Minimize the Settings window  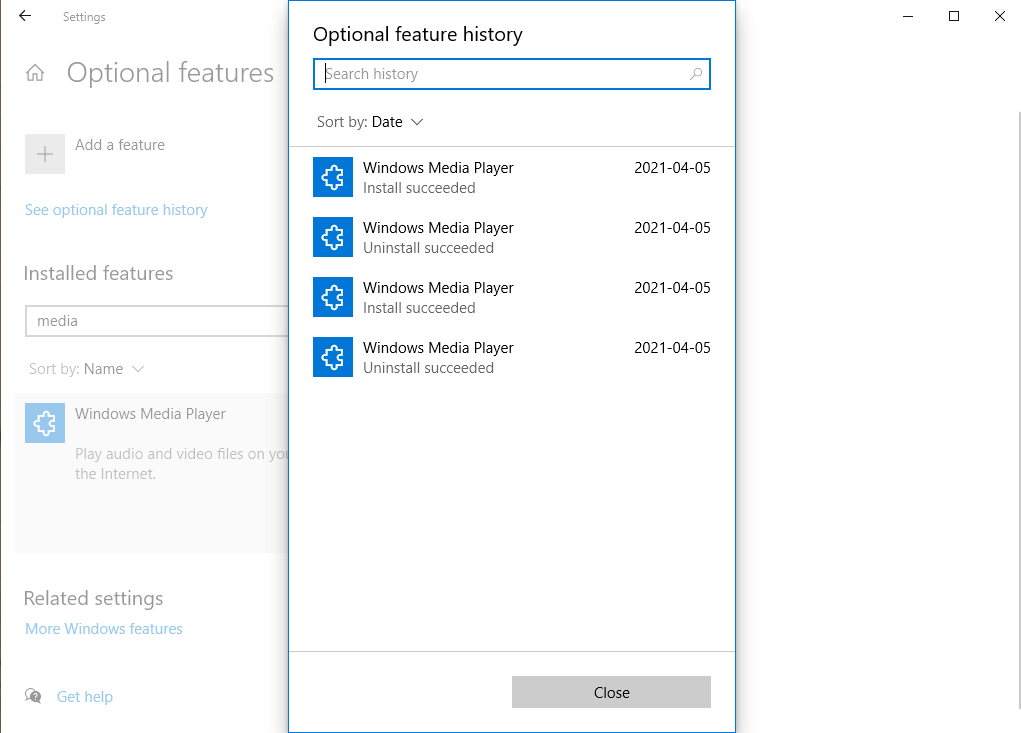pos(908,16)
